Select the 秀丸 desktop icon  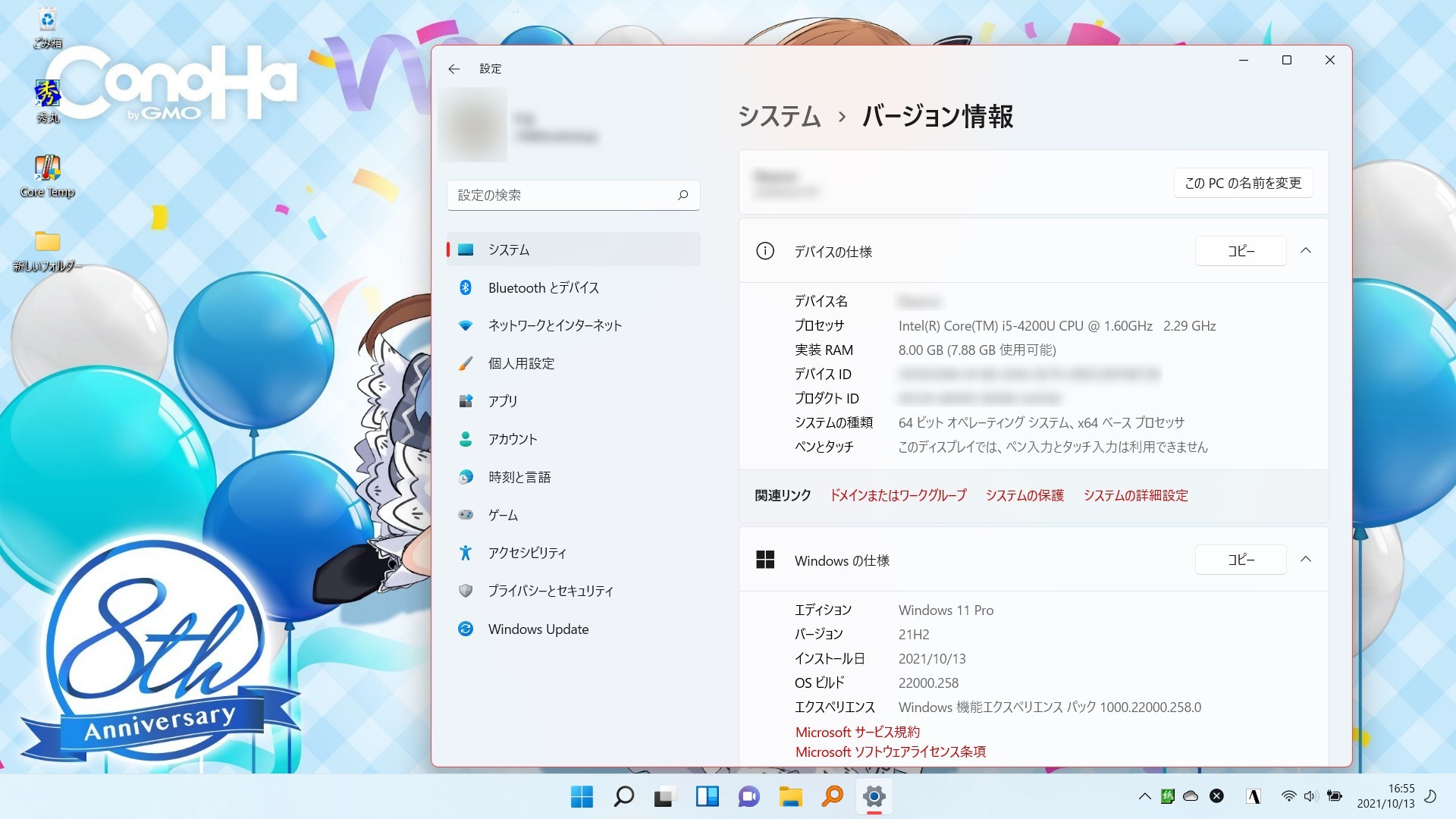[47, 101]
